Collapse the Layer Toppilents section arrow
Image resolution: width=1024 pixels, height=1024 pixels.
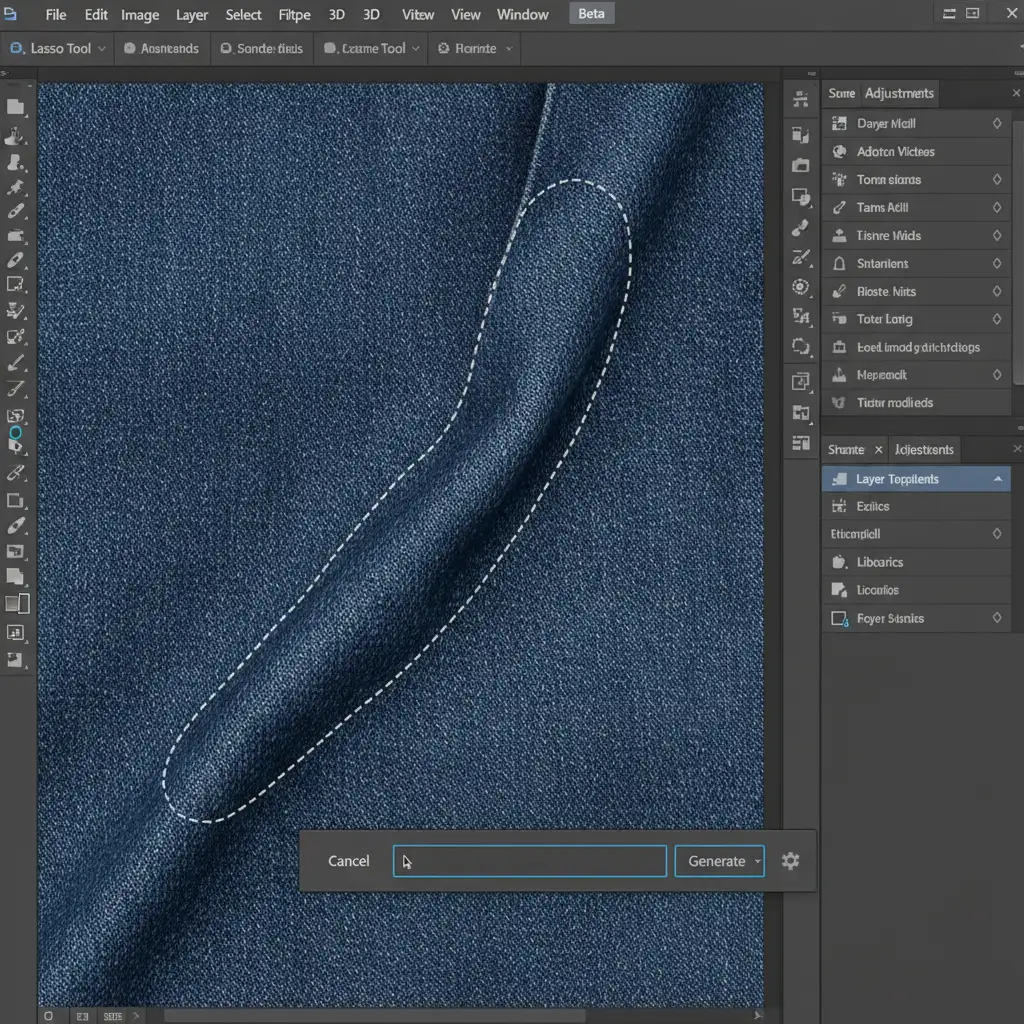pyautogui.click(x=997, y=480)
